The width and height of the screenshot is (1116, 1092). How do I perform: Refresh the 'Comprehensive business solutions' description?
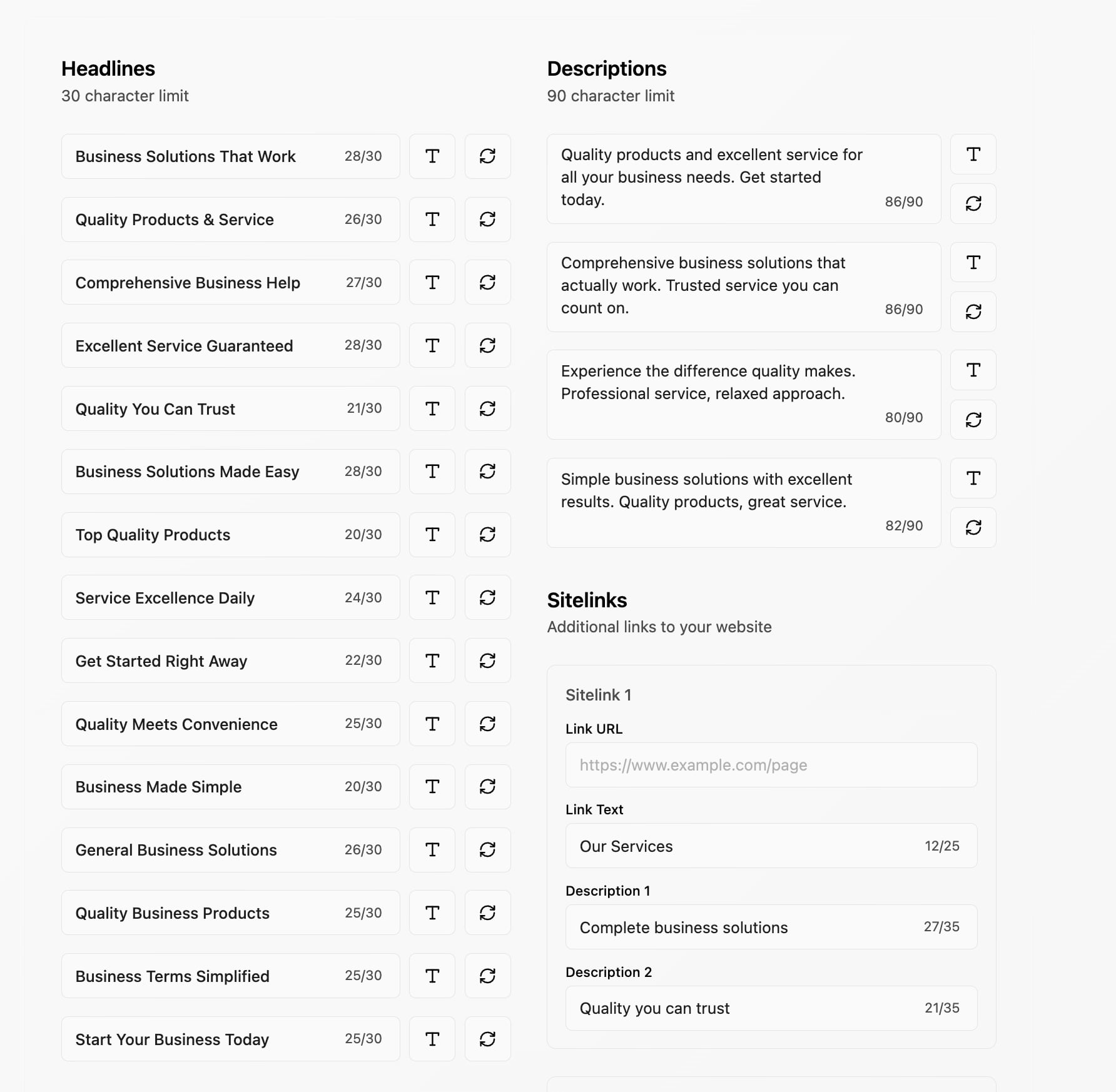973,311
